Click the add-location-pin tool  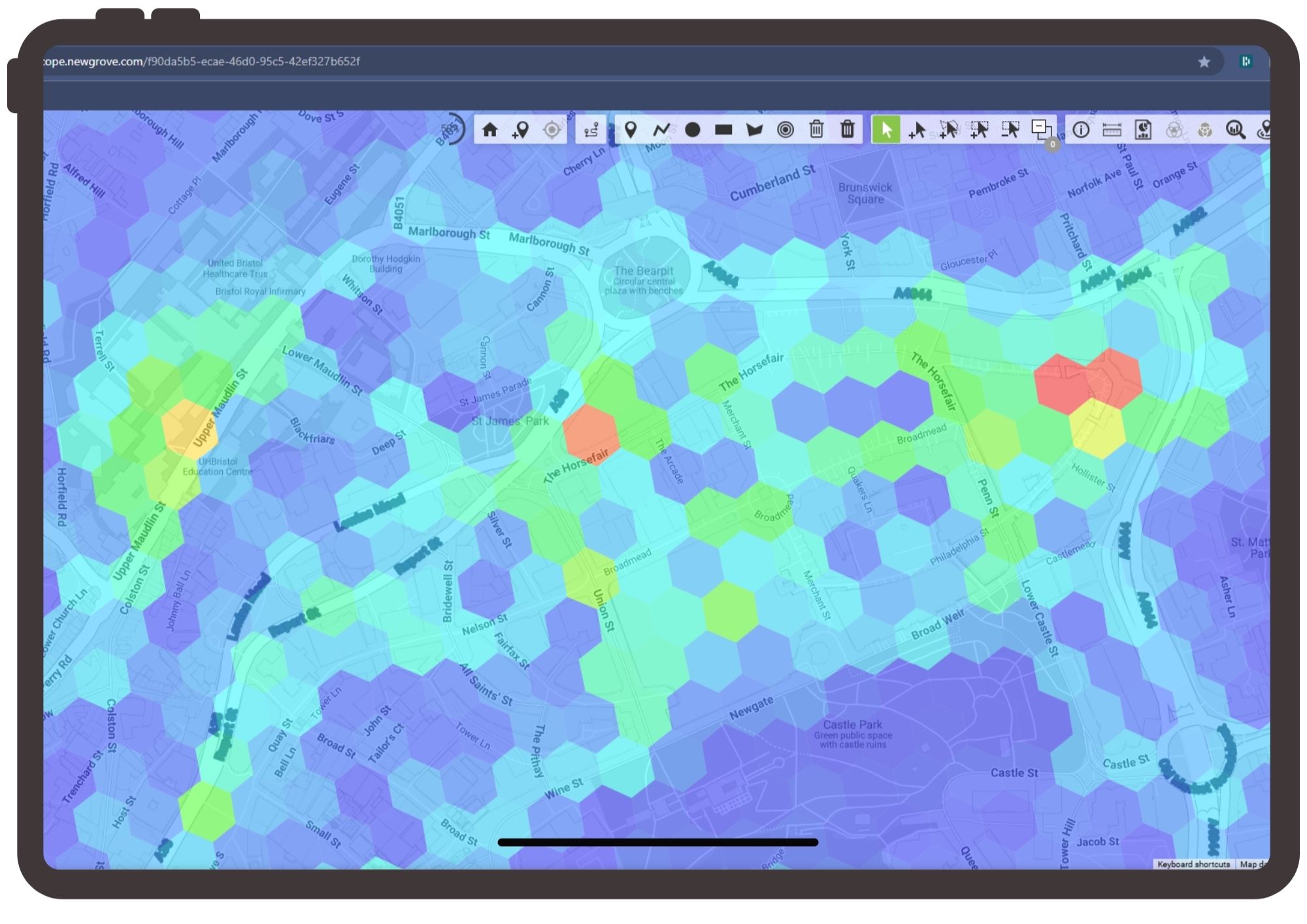(520, 131)
